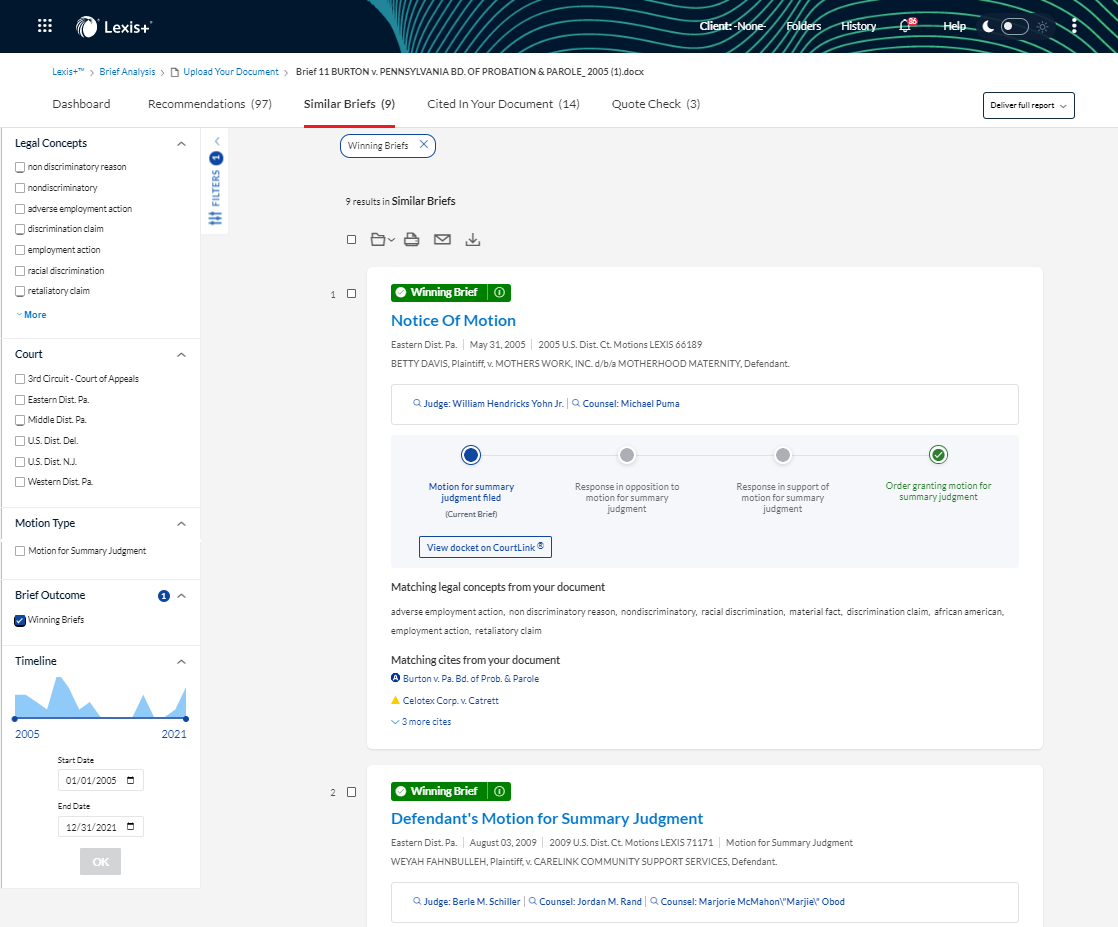
Task: Remove the Winning Briefs filter chip
Action: coord(423,145)
